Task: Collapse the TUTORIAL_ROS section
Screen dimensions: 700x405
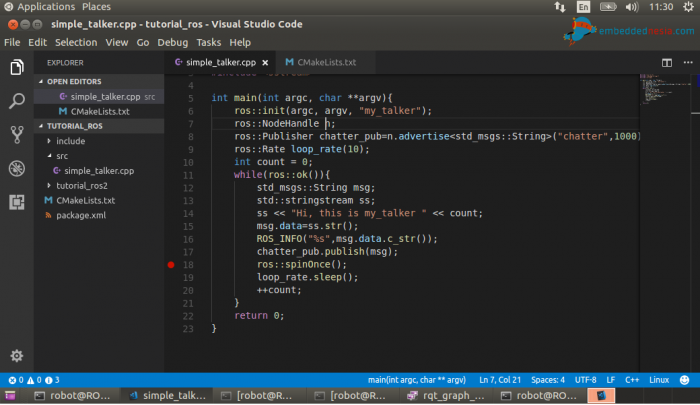Action: pyautogui.click(x=99, y=126)
